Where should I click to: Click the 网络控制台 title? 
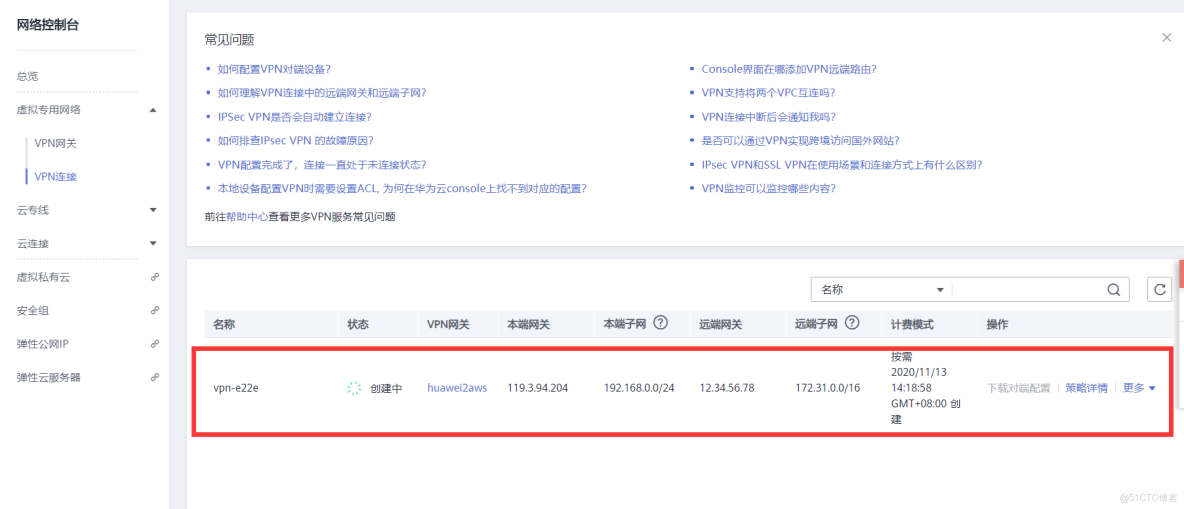click(x=48, y=25)
